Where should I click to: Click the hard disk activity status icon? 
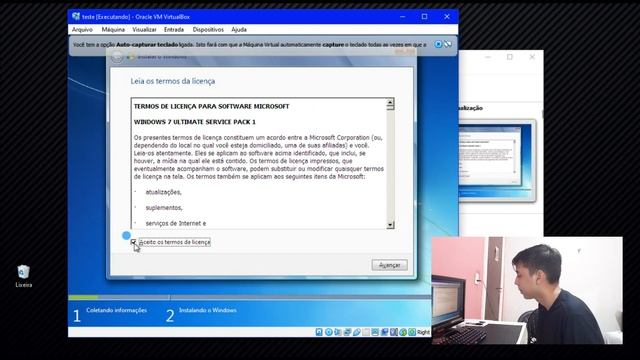(319, 332)
